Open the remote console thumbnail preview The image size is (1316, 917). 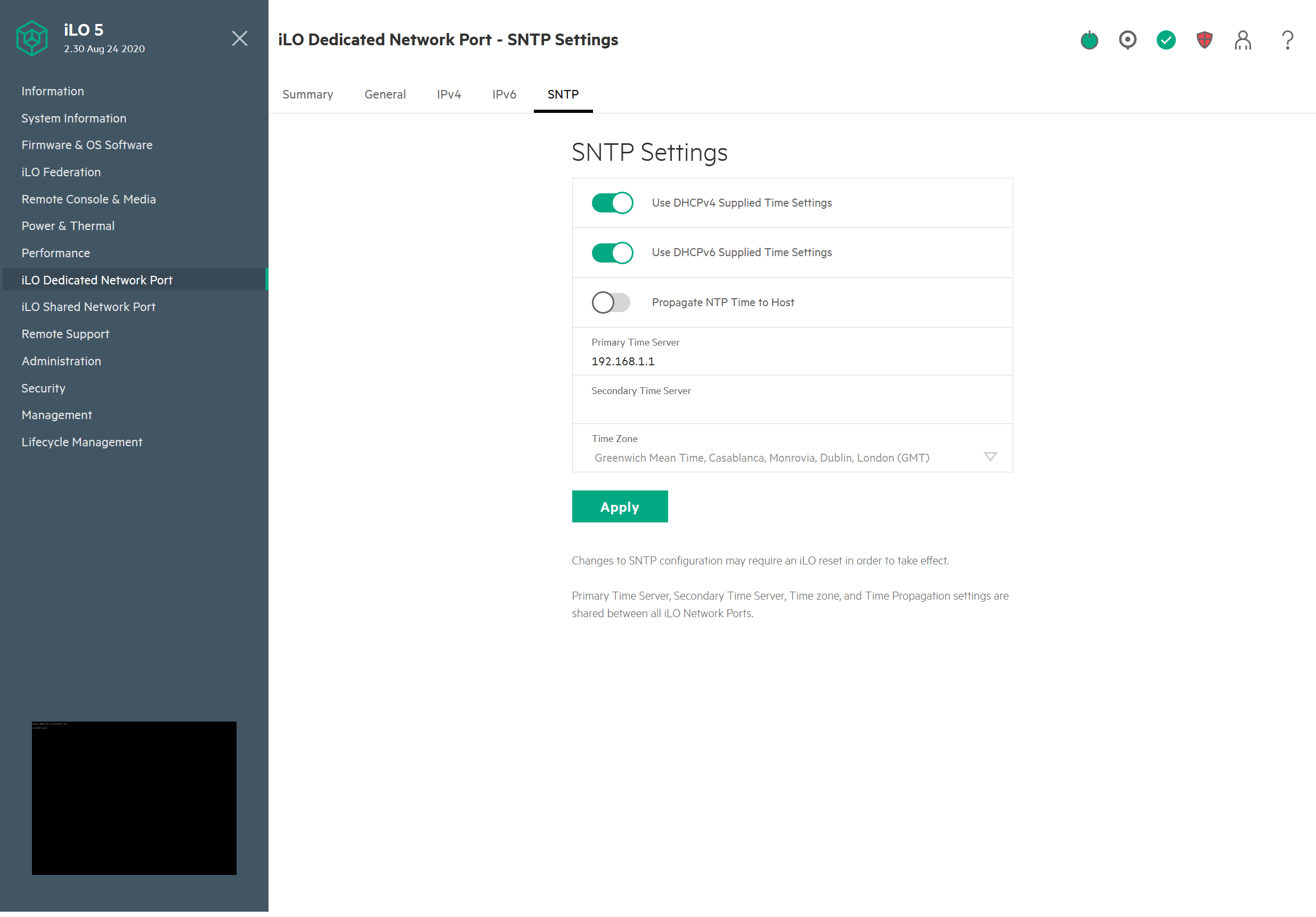click(x=134, y=798)
